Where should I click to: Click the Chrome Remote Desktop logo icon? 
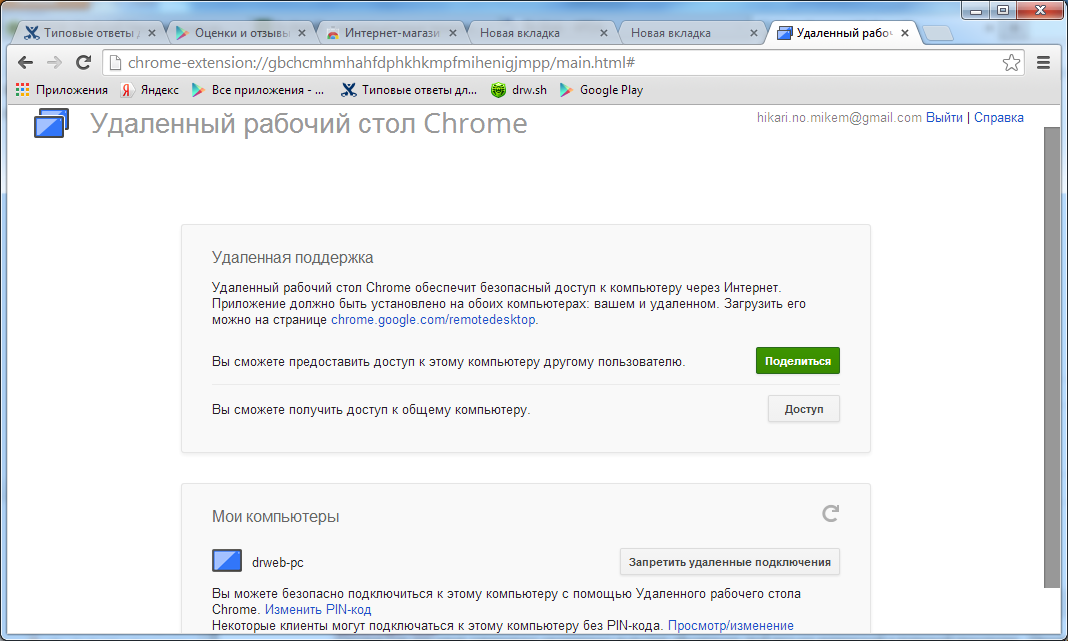click(x=52, y=123)
